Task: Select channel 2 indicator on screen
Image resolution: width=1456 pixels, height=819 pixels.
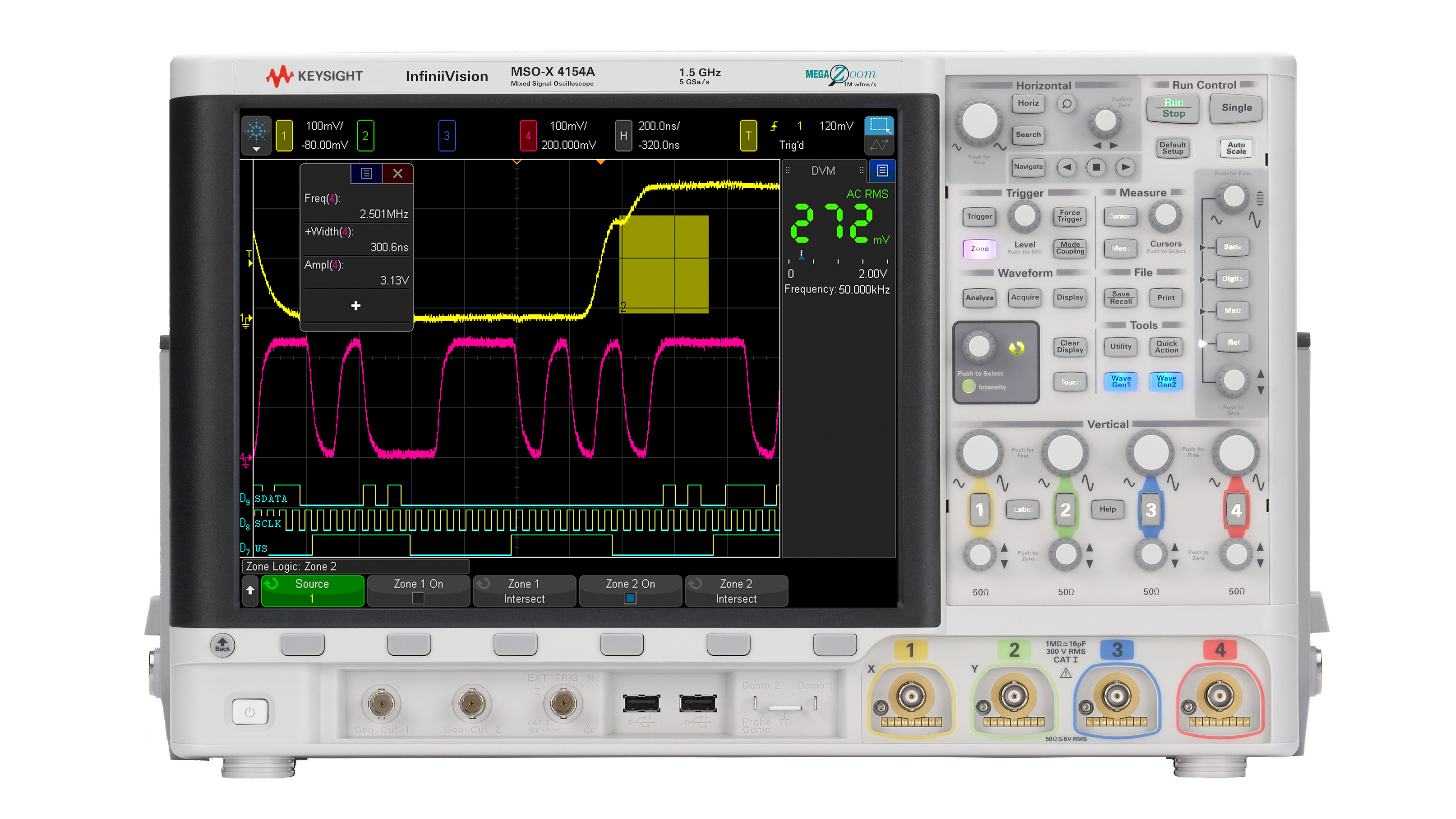Action: (365, 136)
